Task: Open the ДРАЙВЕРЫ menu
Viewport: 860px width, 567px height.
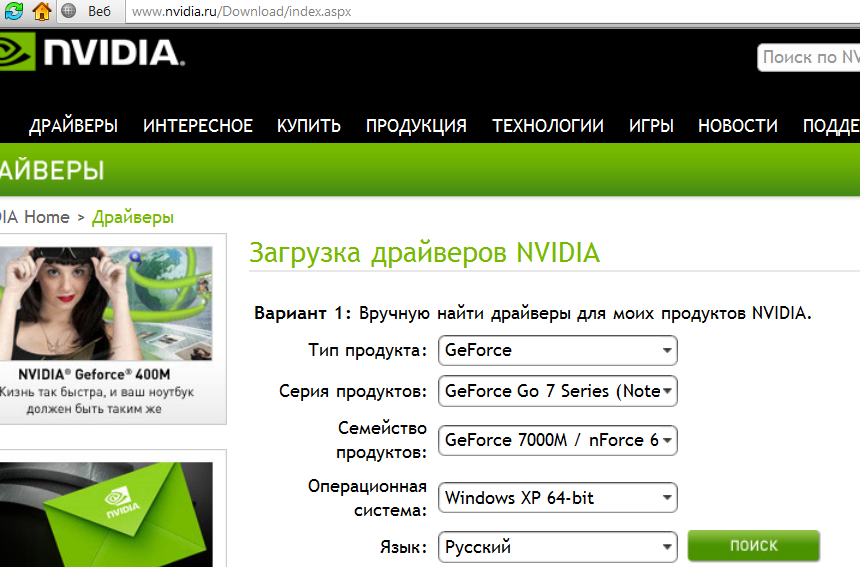Action: coord(73,126)
